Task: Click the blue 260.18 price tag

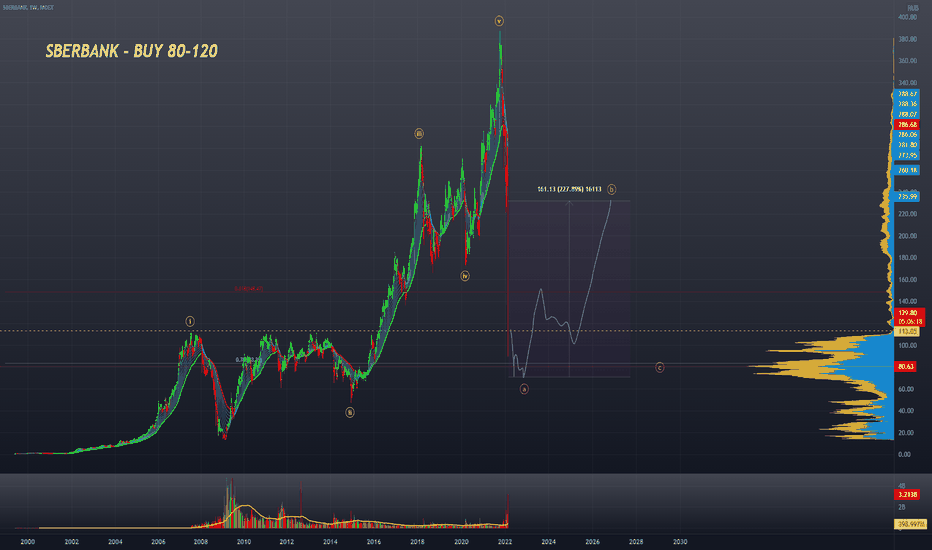Action: [x=907, y=170]
